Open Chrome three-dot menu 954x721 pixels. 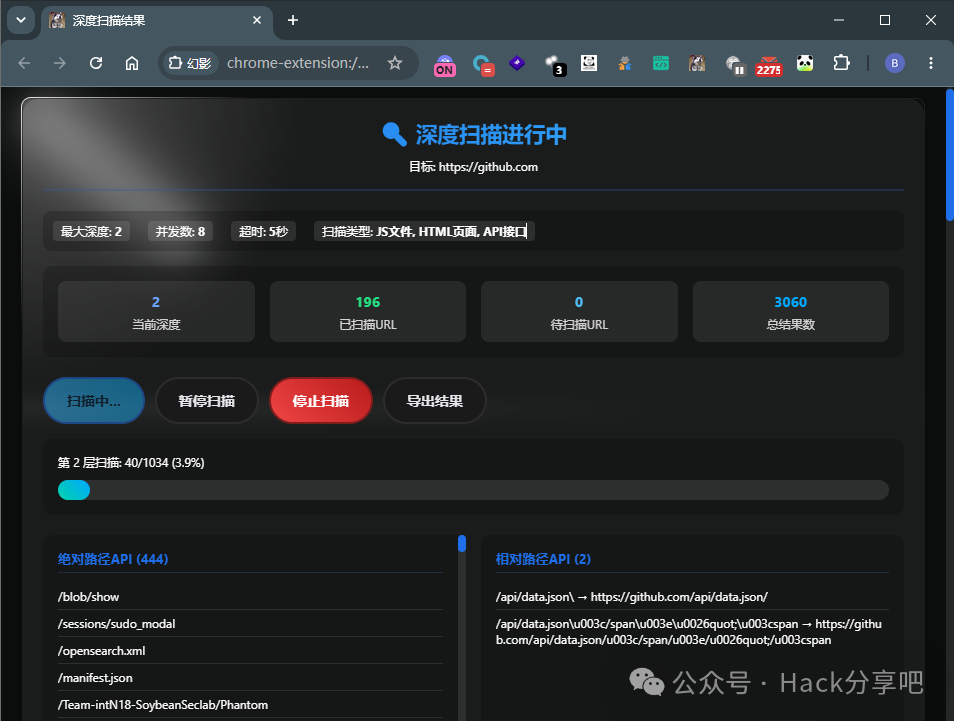pos(930,63)
